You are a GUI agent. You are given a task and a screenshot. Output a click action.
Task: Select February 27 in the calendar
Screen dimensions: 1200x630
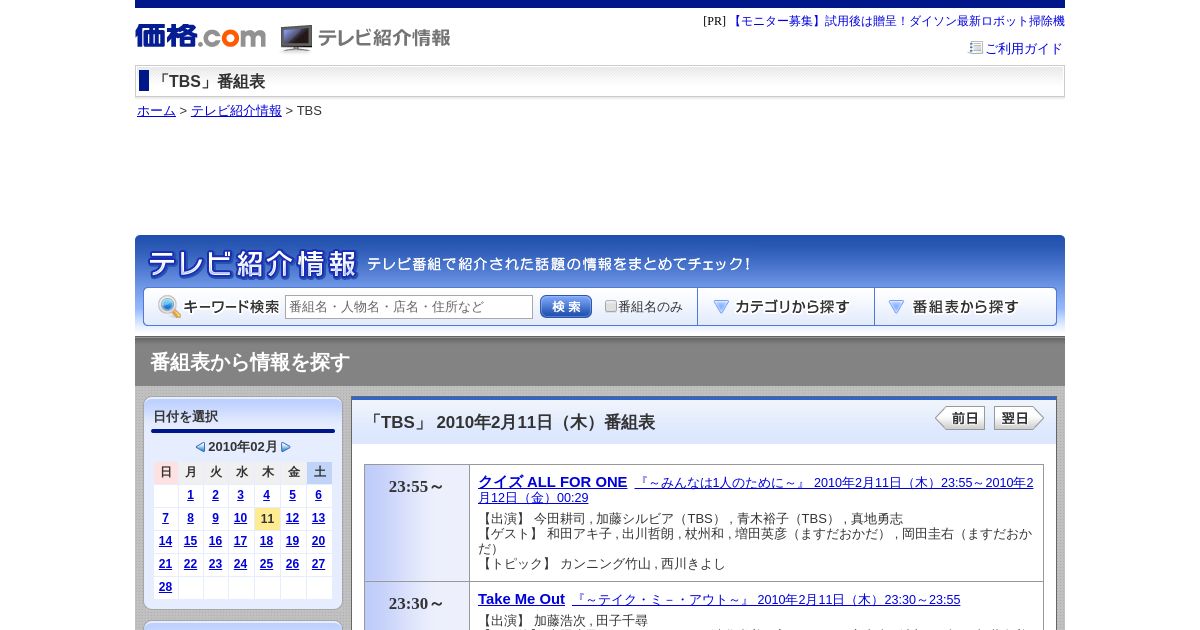coord(318,564)
